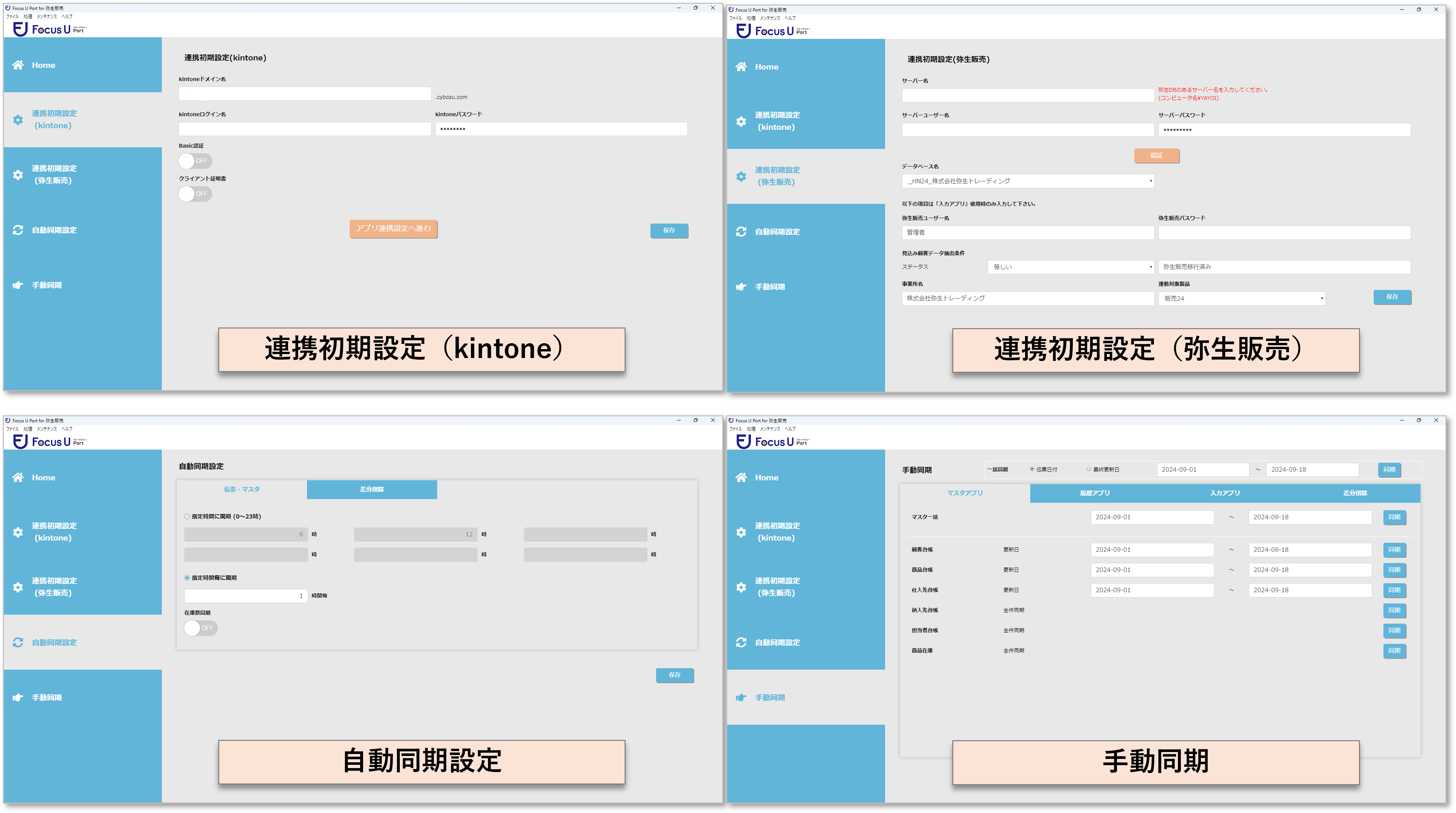Image resolution: width=1456 pixels, height=813 pixels.
Task: Toggle the クライアント証明書 switch
Action: (x=195, y=194)
